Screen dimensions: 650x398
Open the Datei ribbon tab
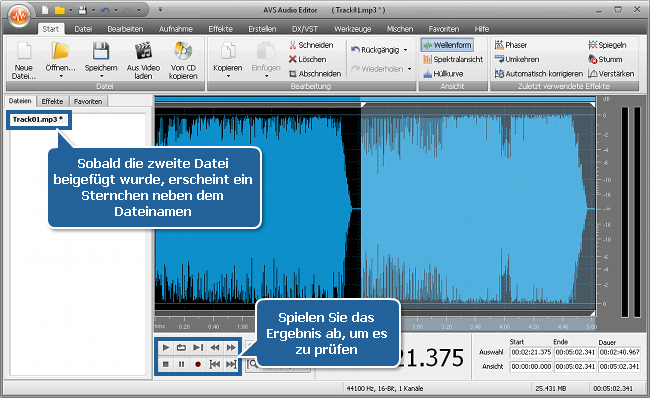83,29
